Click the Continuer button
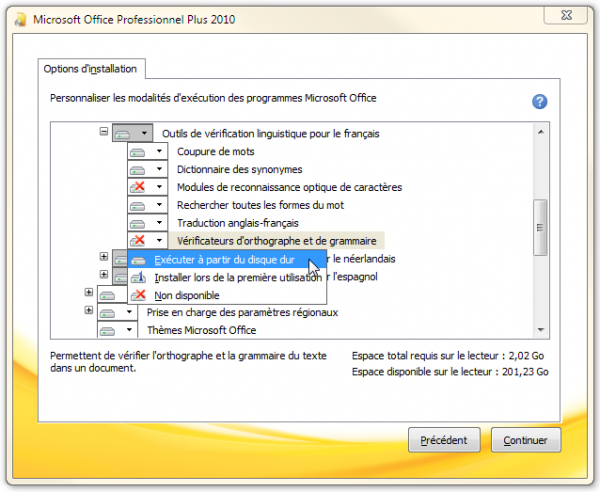Image resolution: width=600 pixels, height=492 pixels. (x=526, y=440)
